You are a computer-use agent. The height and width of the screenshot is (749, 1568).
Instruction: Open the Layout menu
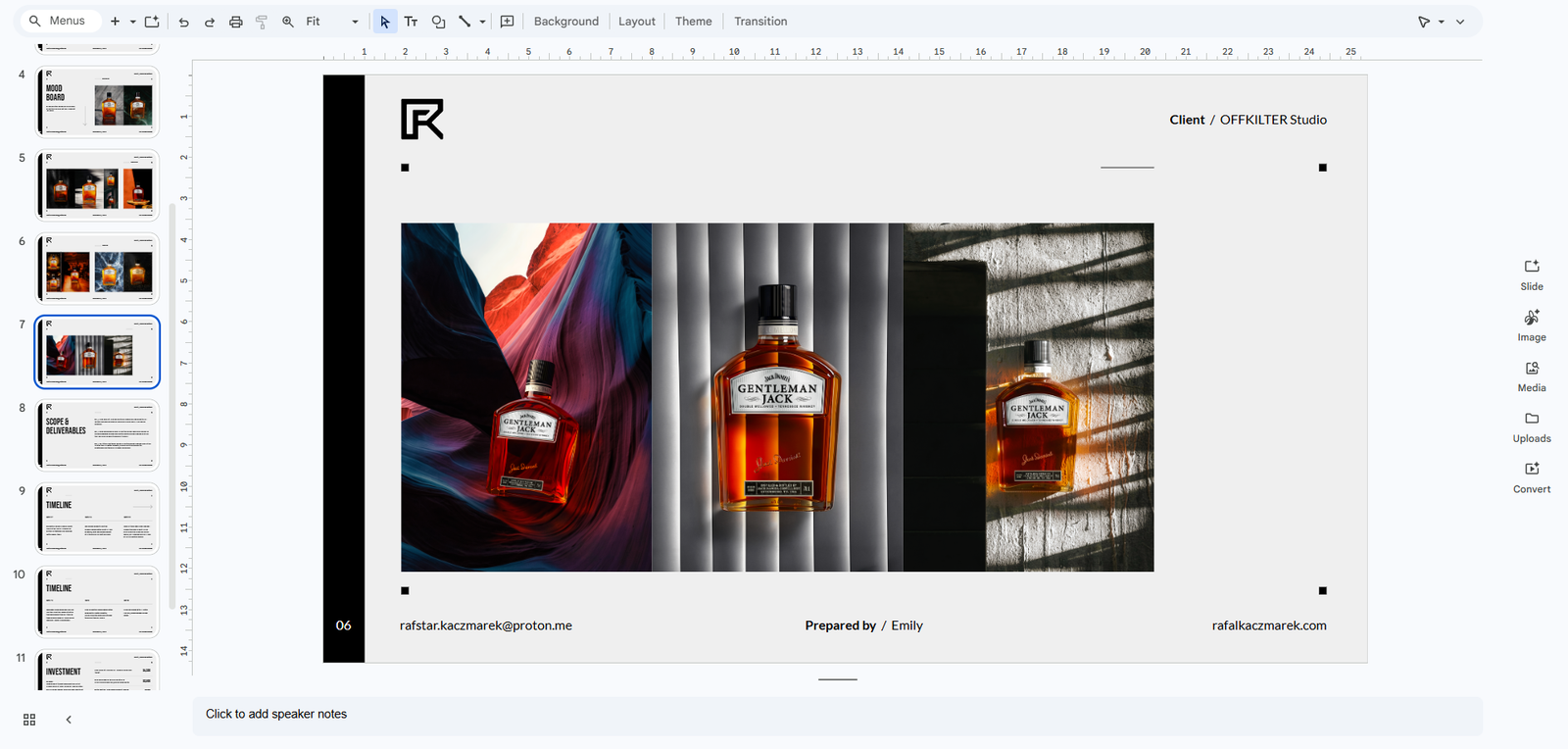pos(637,22)
